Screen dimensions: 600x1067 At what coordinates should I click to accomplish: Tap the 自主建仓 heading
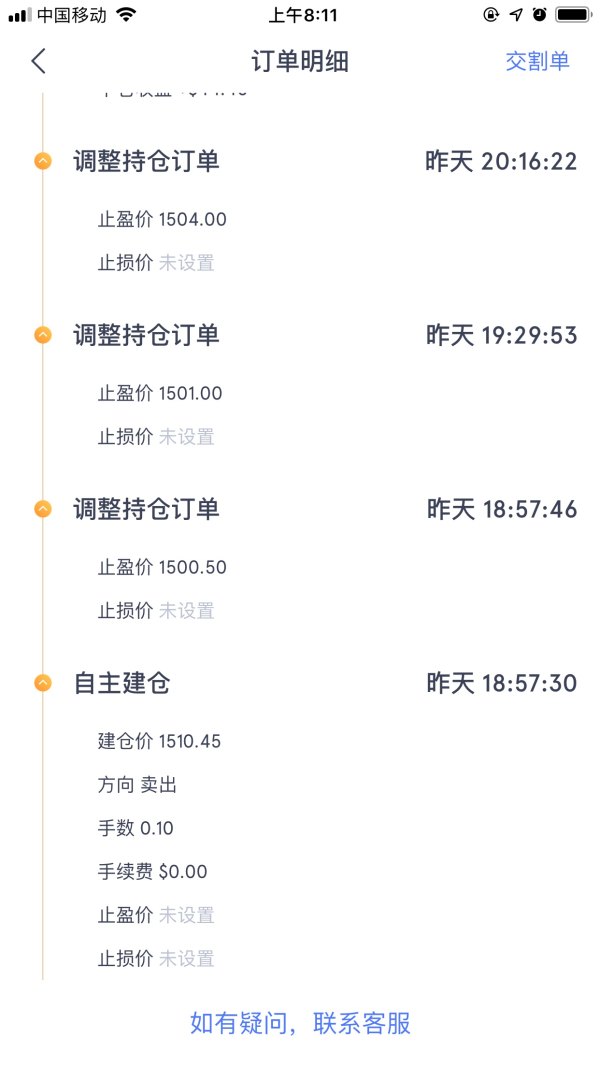tap(122, 683)
